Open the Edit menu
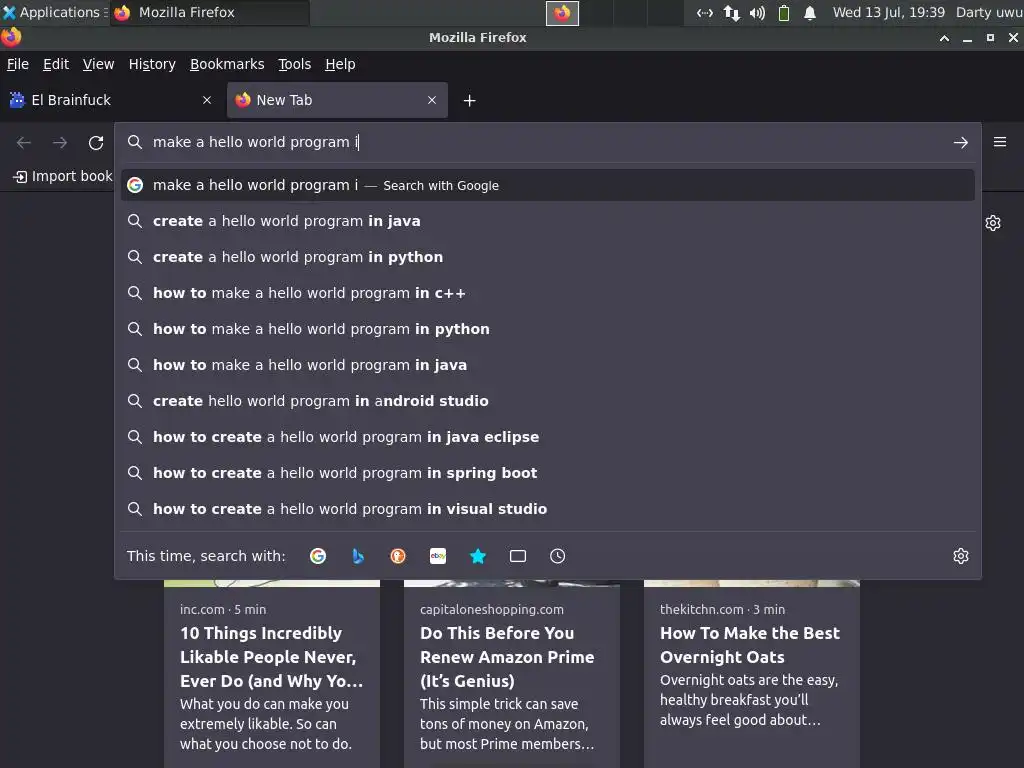Viewport: 1024px width, 768px height. 56,64
